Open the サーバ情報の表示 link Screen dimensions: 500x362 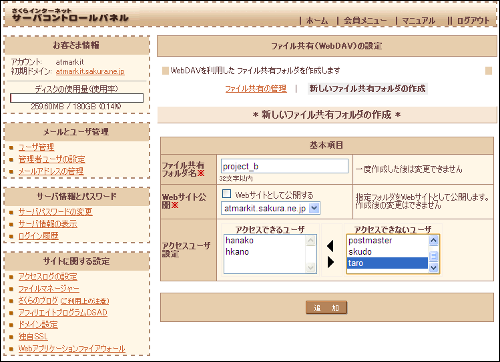[48, 224]
